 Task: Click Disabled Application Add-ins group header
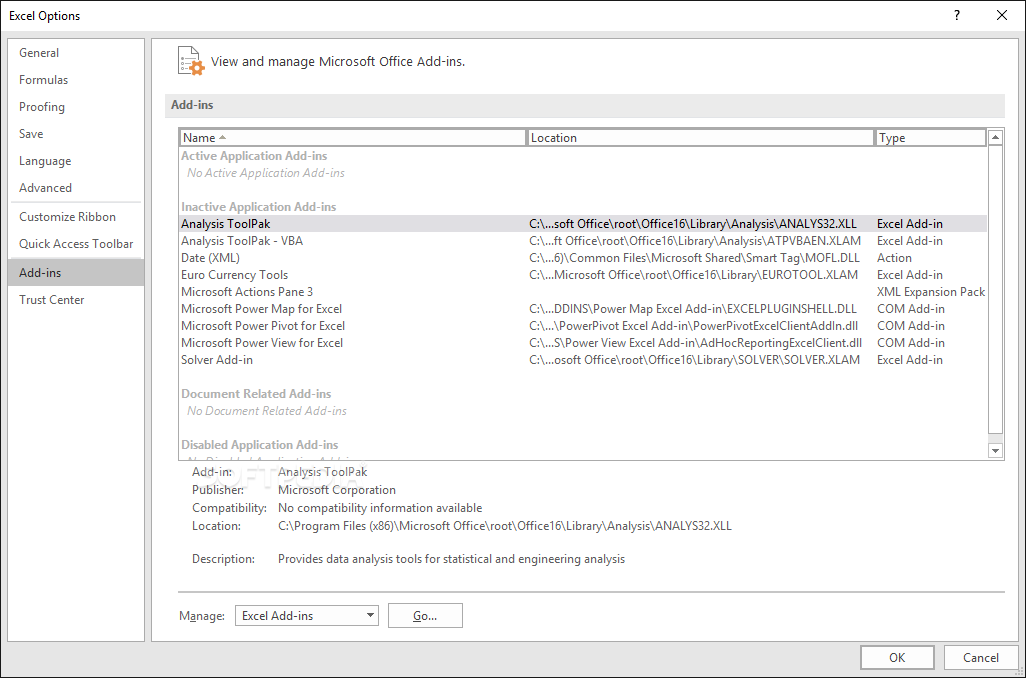pos(260,445)
